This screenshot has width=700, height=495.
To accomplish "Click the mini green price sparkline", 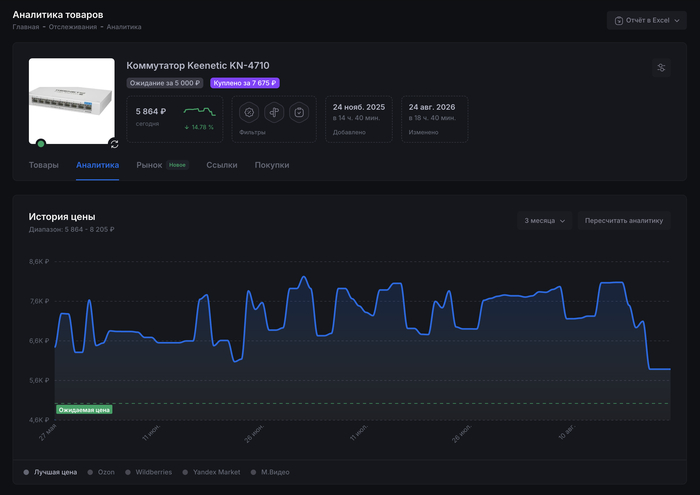I will coord(200,111).
